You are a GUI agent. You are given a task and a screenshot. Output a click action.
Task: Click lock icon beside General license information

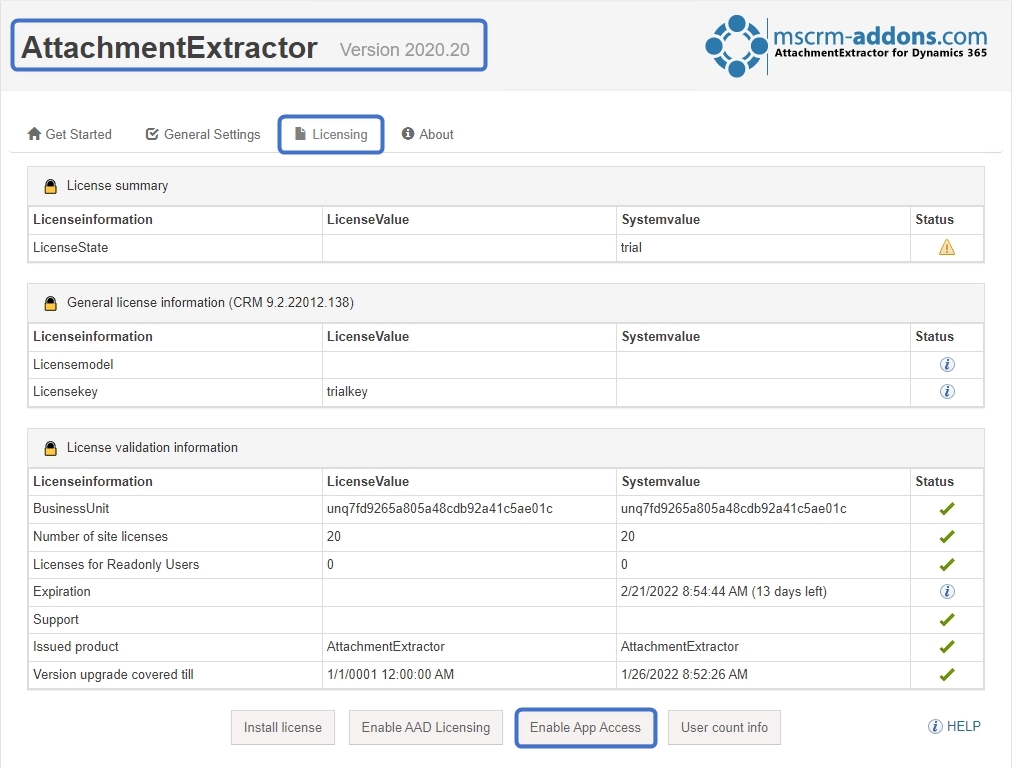click(x=50, y=303)
